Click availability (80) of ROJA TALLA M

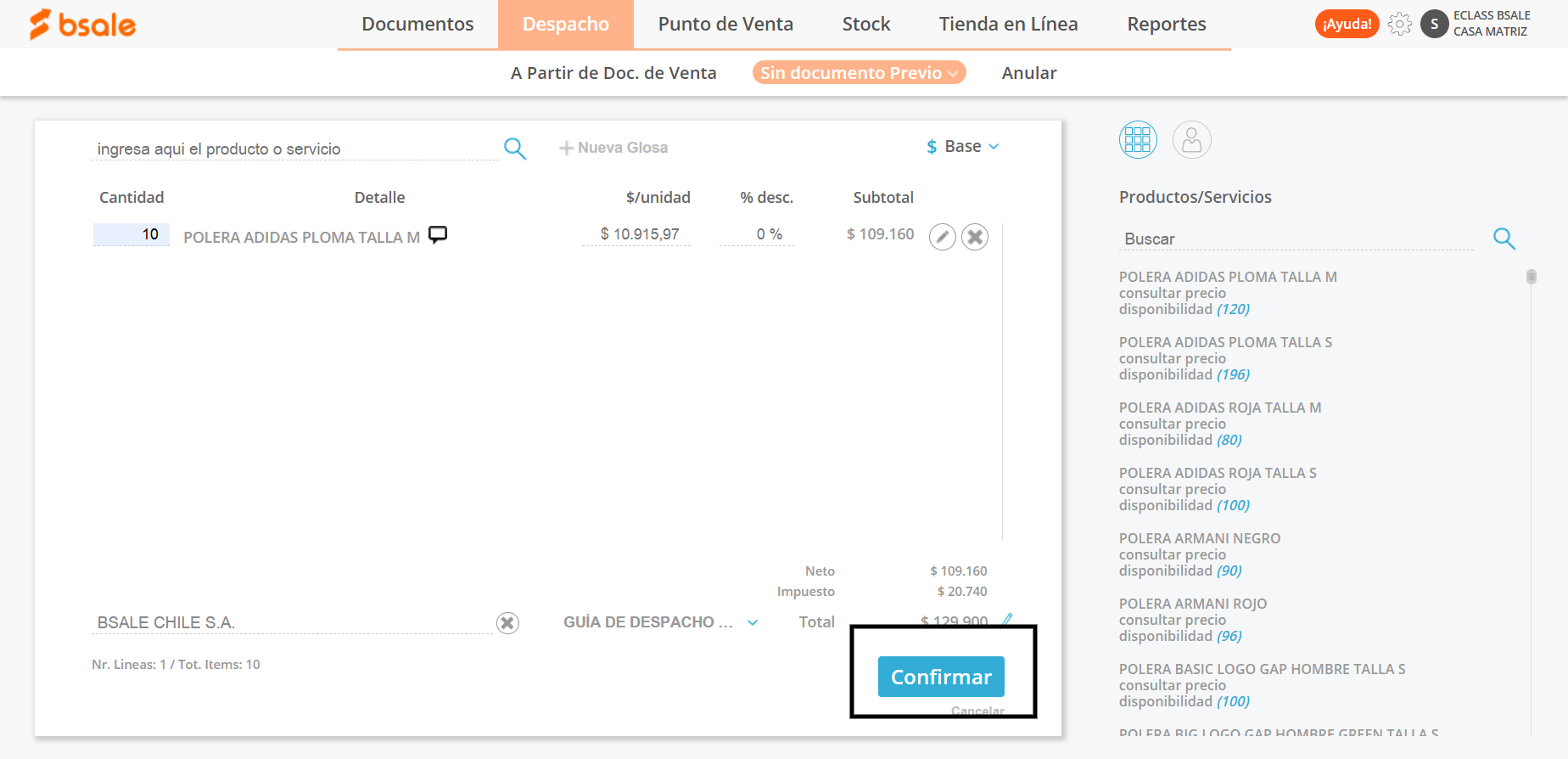tap(1229, 440)
